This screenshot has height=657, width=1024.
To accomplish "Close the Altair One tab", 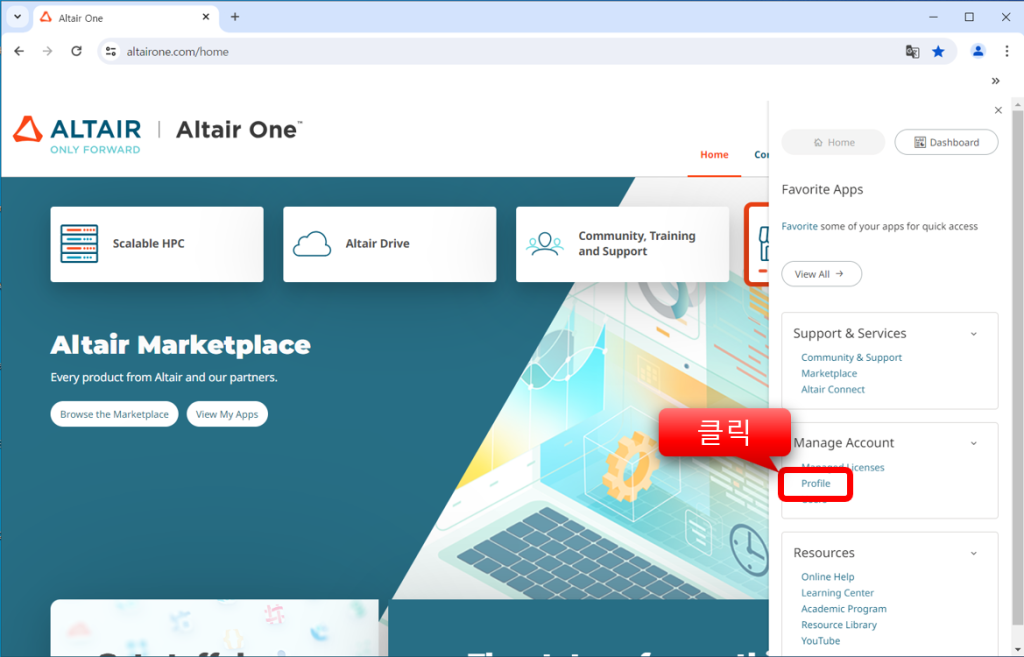I will click(206, 17).
